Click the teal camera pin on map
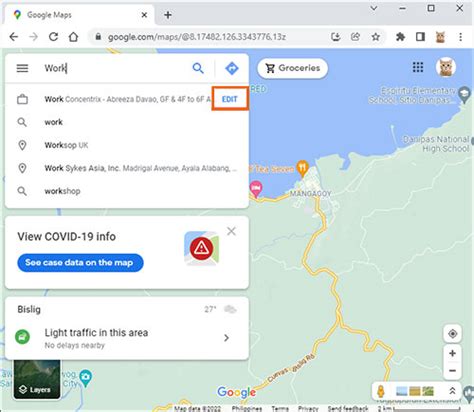Screen dimensions: 474x412 point(86,378)
